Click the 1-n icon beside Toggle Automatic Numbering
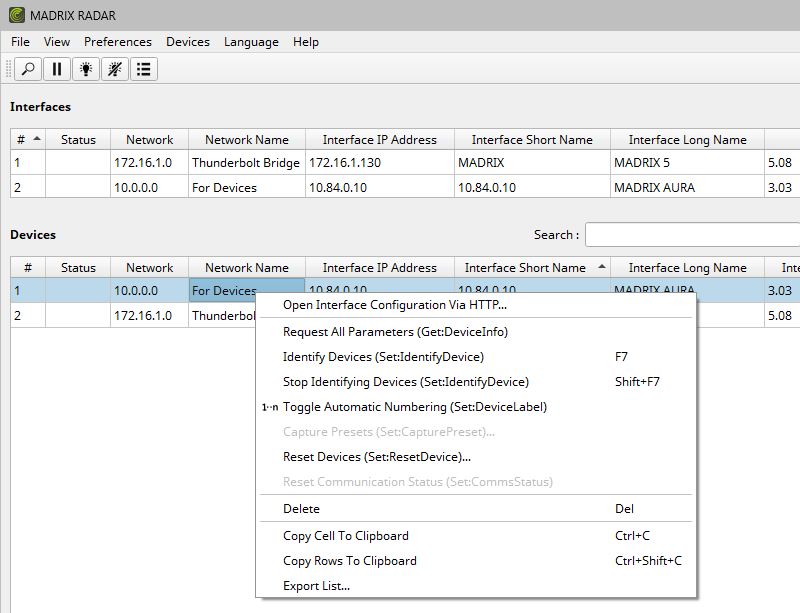Viewport: 800px width, 613px height. (x=270, y=407)
